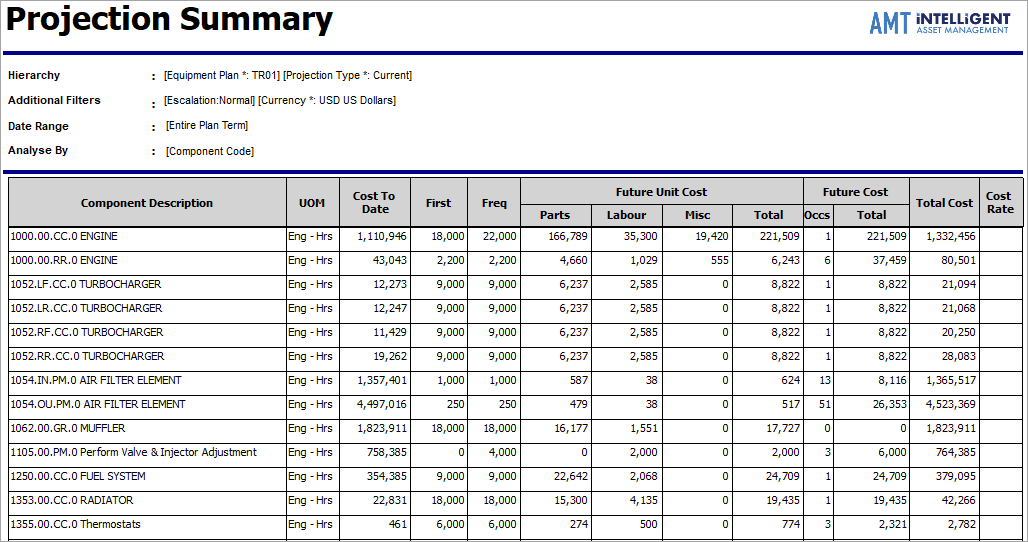Click the UOM column header
Screen dimensions: 1028x542
click(x=312, y=203)
